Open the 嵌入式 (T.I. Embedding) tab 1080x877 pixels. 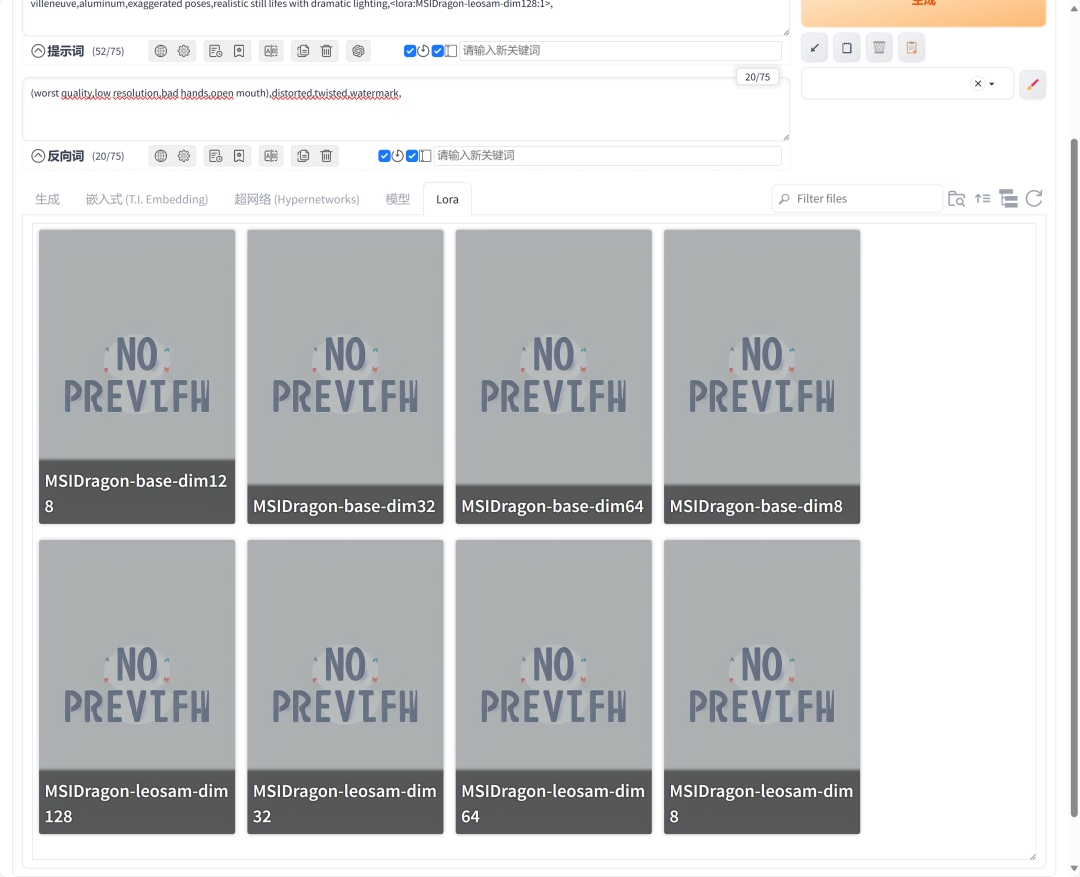pos(147,199)
